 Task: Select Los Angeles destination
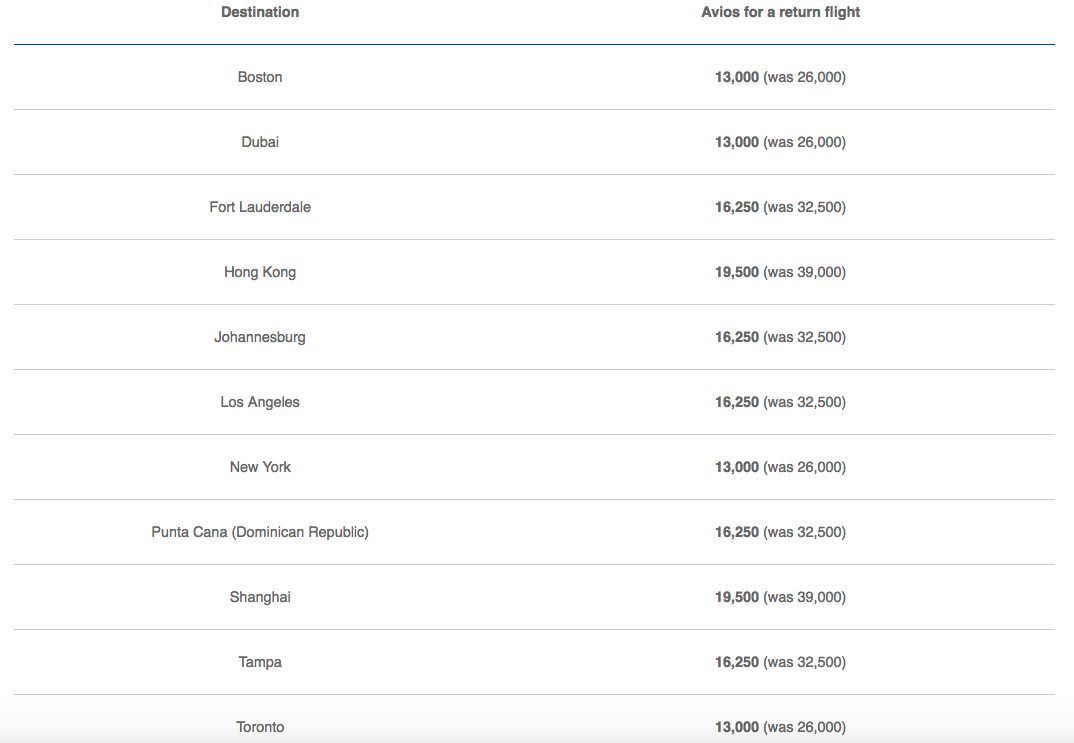click(260, 402)
